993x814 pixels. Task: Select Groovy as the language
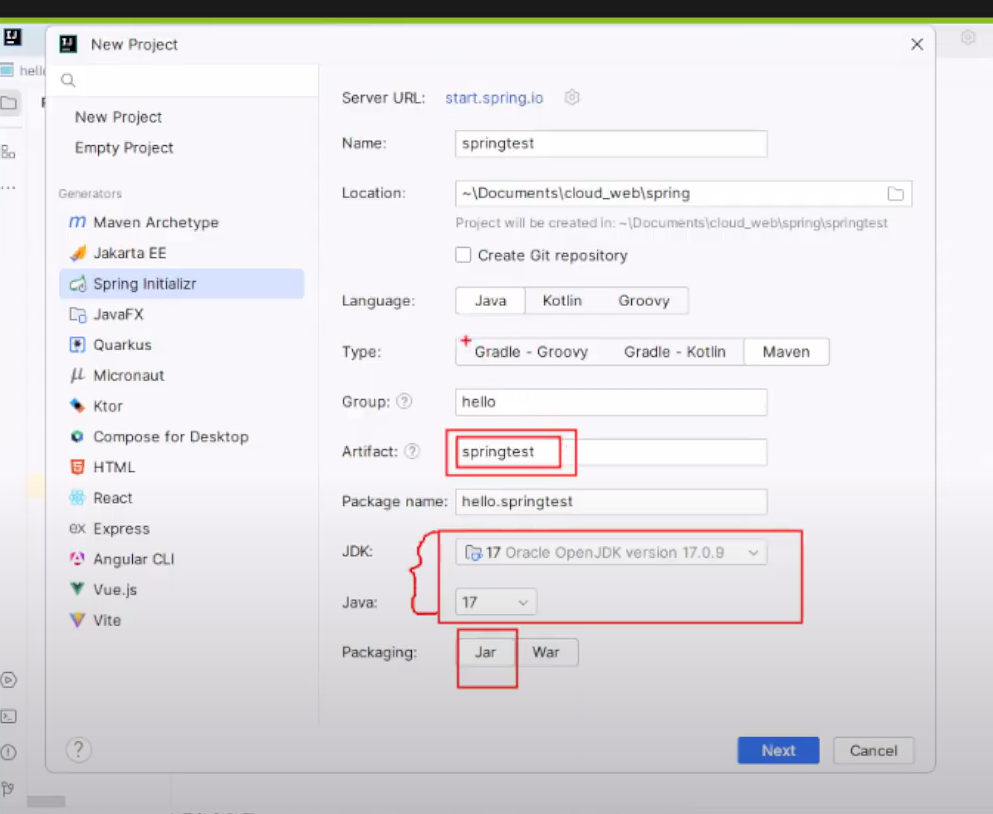tap(643, 301)
